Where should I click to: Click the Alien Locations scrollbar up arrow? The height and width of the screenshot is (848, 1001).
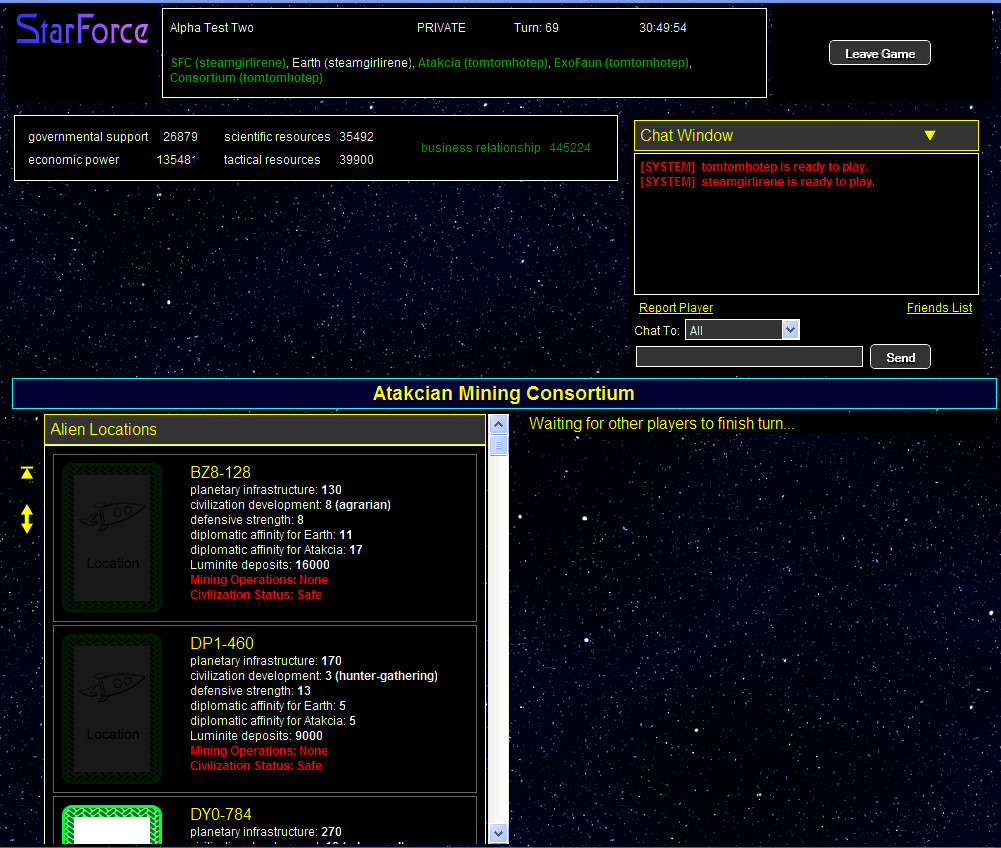click(498, 423)
